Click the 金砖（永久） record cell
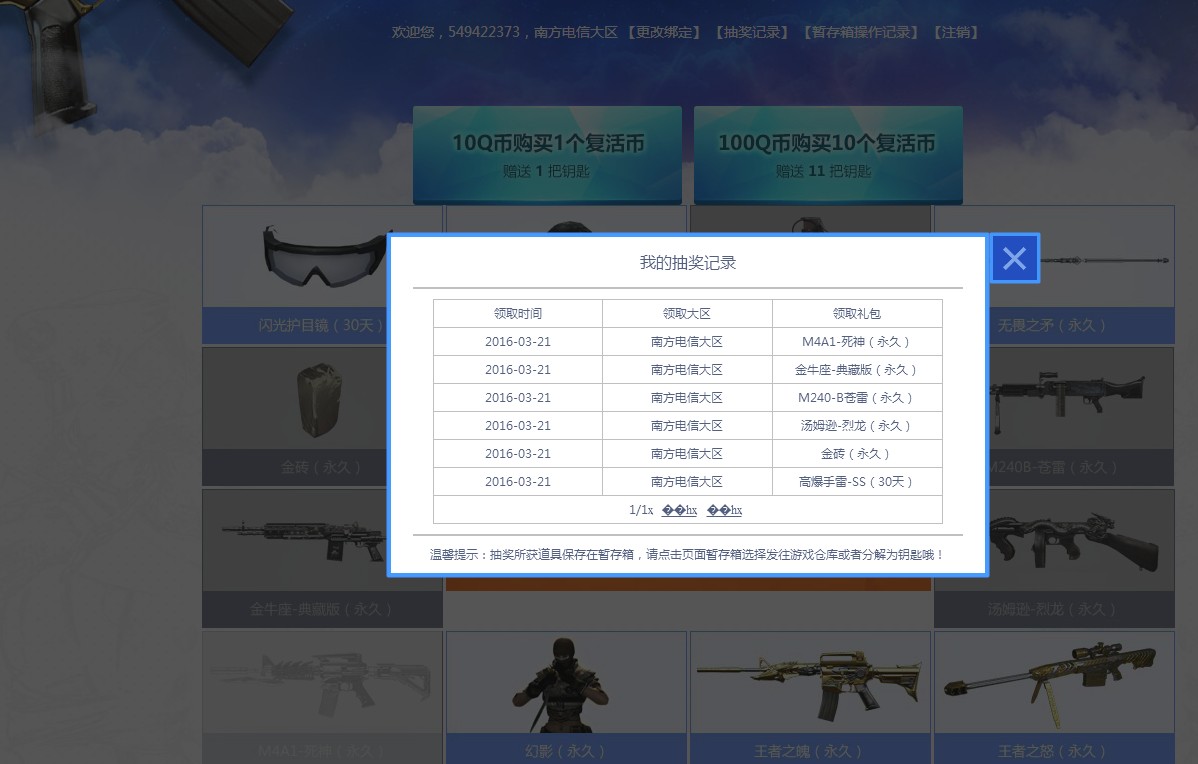1198x764 pixels. [856, 454]
